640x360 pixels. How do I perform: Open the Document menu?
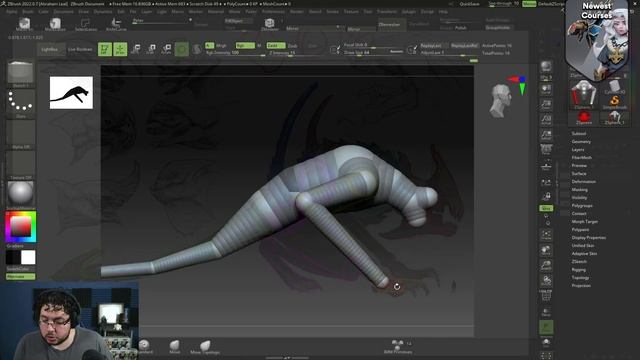(x=64, y=11)
